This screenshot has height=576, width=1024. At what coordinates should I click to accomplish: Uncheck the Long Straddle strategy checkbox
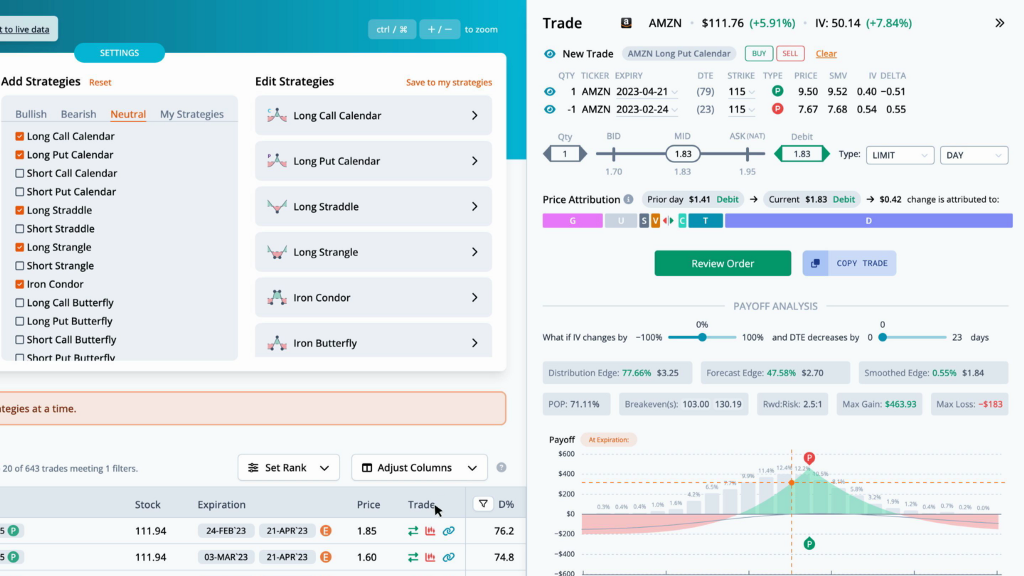click(20, 210)
